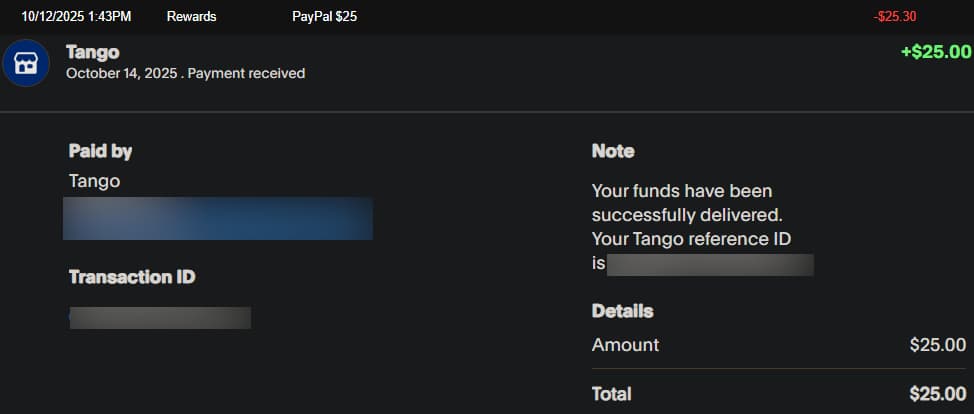Click the blurred payer email field
This screenshot has width=974, height=414.
point(217,219)
